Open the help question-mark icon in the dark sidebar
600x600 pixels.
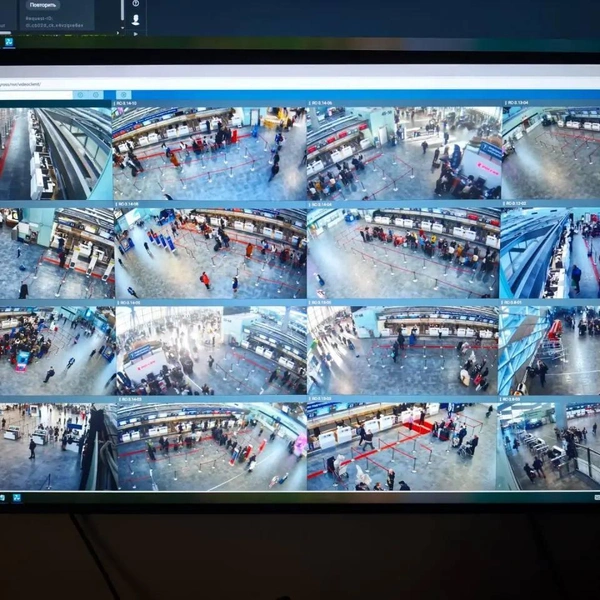(135, 3)
